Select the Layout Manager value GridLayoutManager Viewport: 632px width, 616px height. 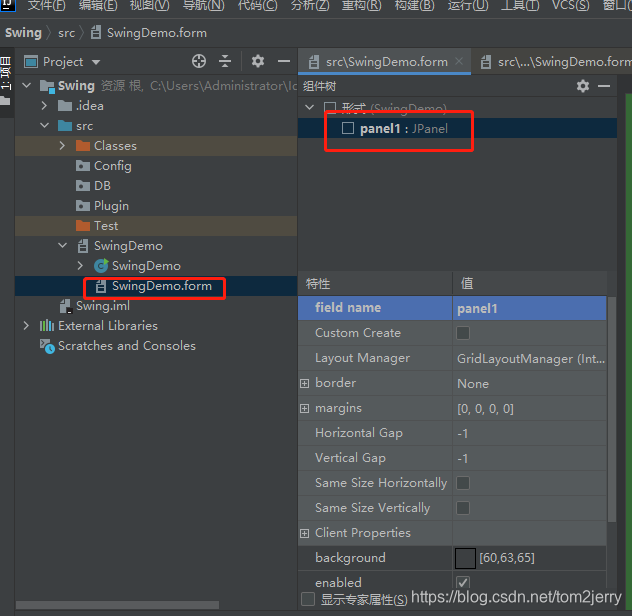pos(530,358)
